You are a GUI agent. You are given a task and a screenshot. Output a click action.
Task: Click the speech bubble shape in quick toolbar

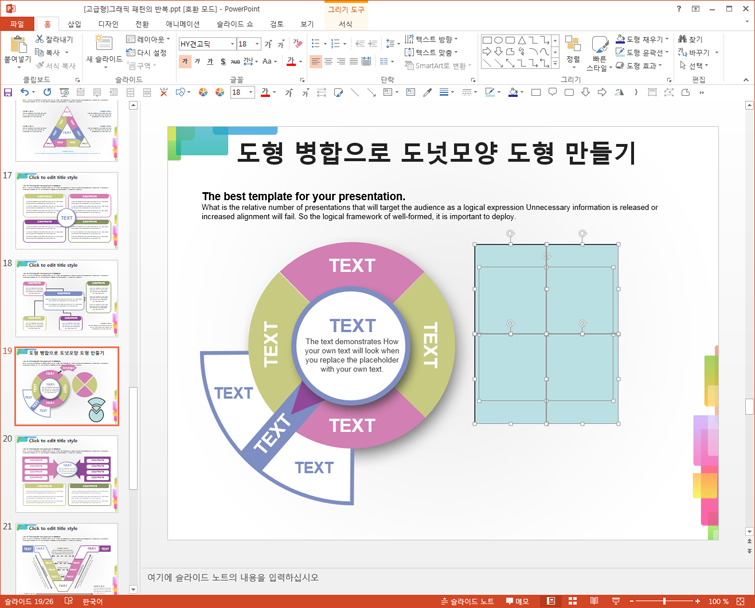(552, 92)
